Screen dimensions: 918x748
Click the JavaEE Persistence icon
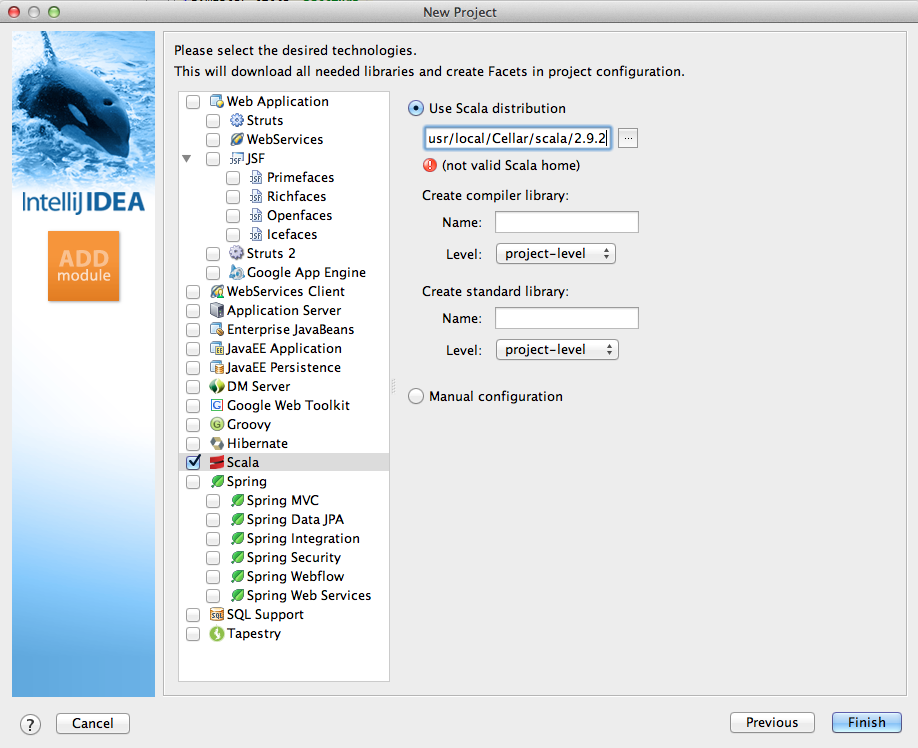pyautogui.click(x=217, y=367)
